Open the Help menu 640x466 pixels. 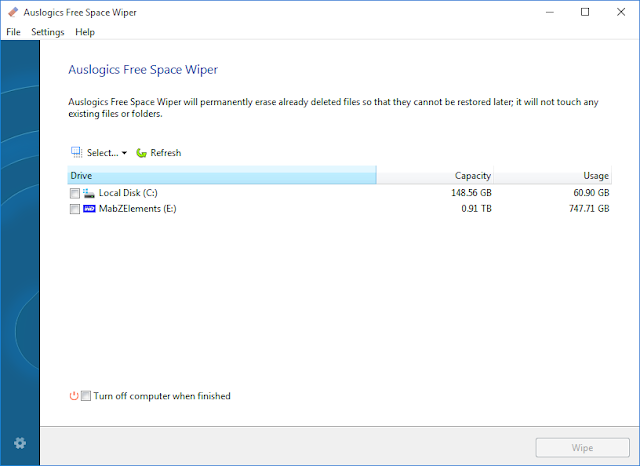[85, 32]
